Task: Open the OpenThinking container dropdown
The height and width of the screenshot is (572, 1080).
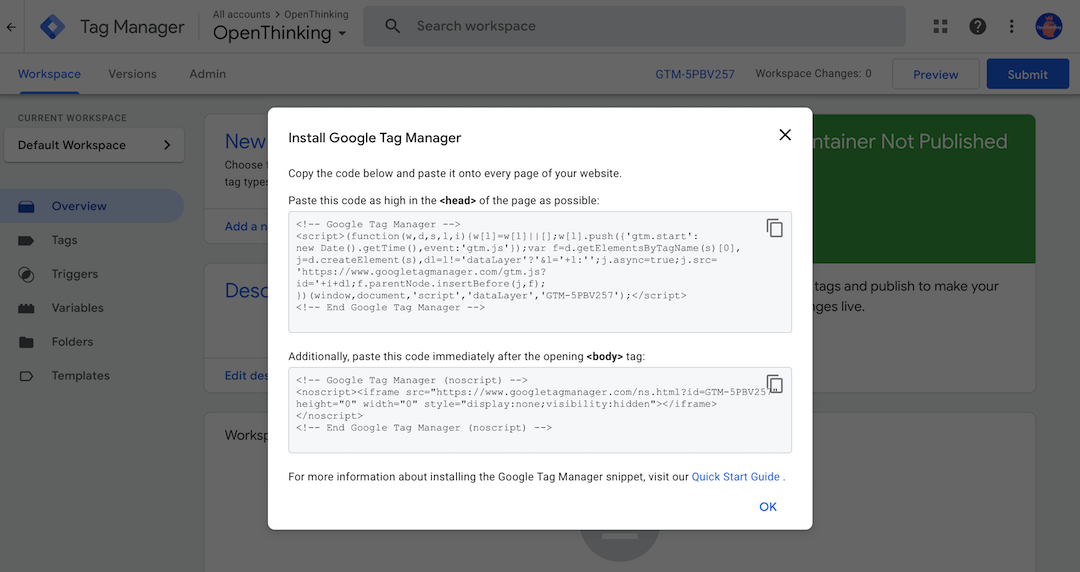Action: click(x=279, y=32)
